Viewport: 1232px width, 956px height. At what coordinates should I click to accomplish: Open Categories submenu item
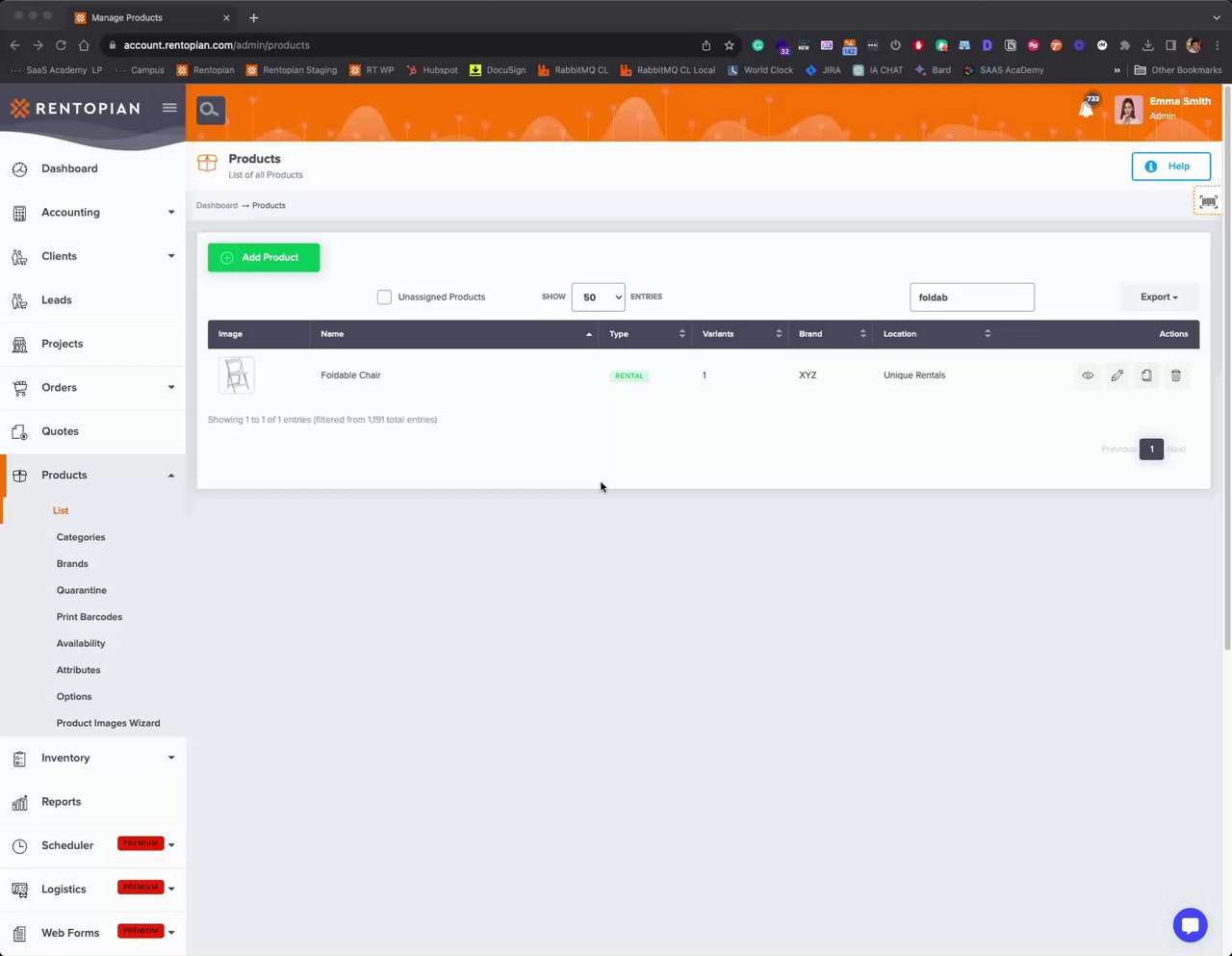81,537
